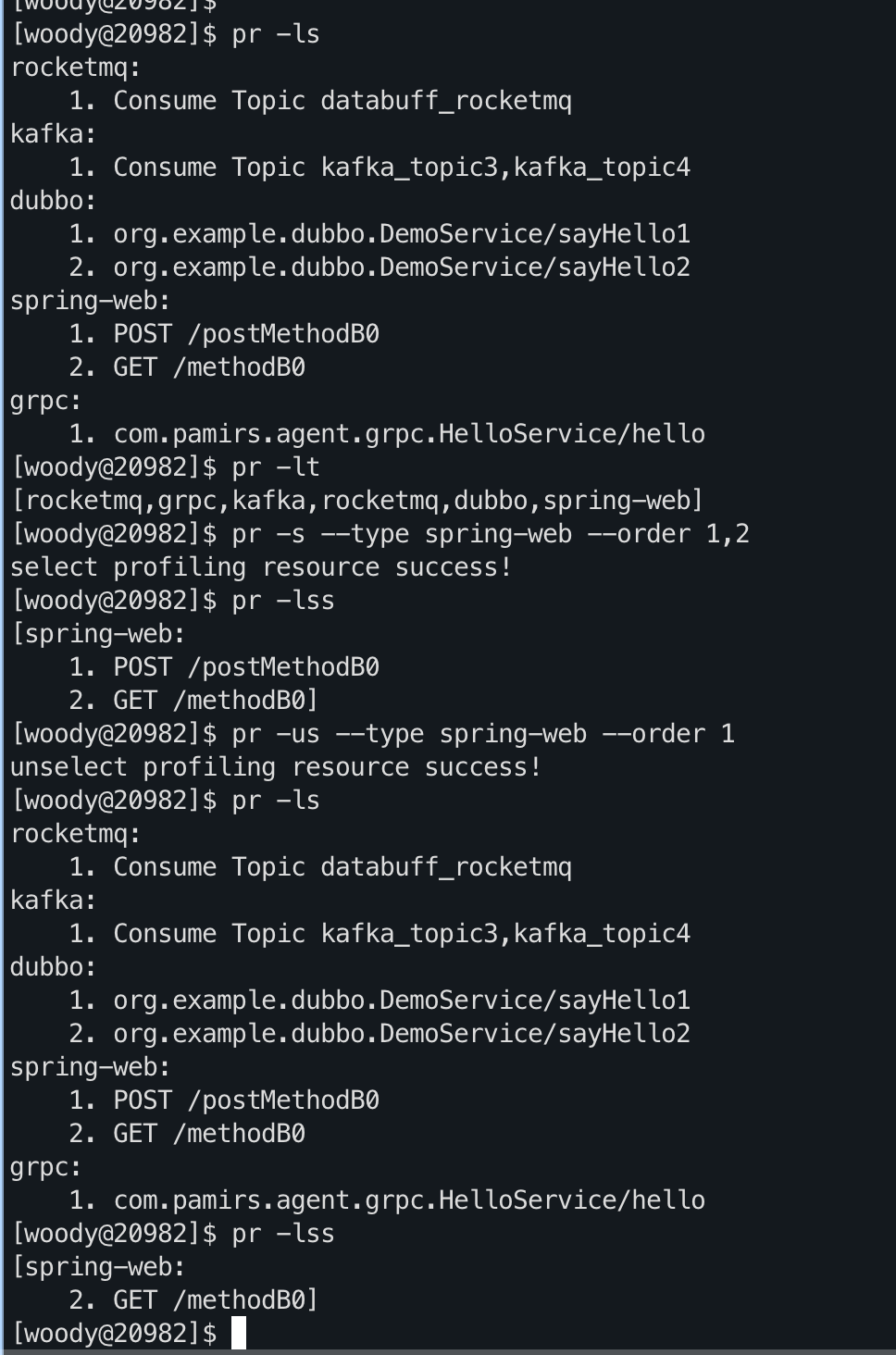Viewport: 896px width, 1355px height.
Task: Click the first "pr -ls" command
Action: tap(276, 34)
